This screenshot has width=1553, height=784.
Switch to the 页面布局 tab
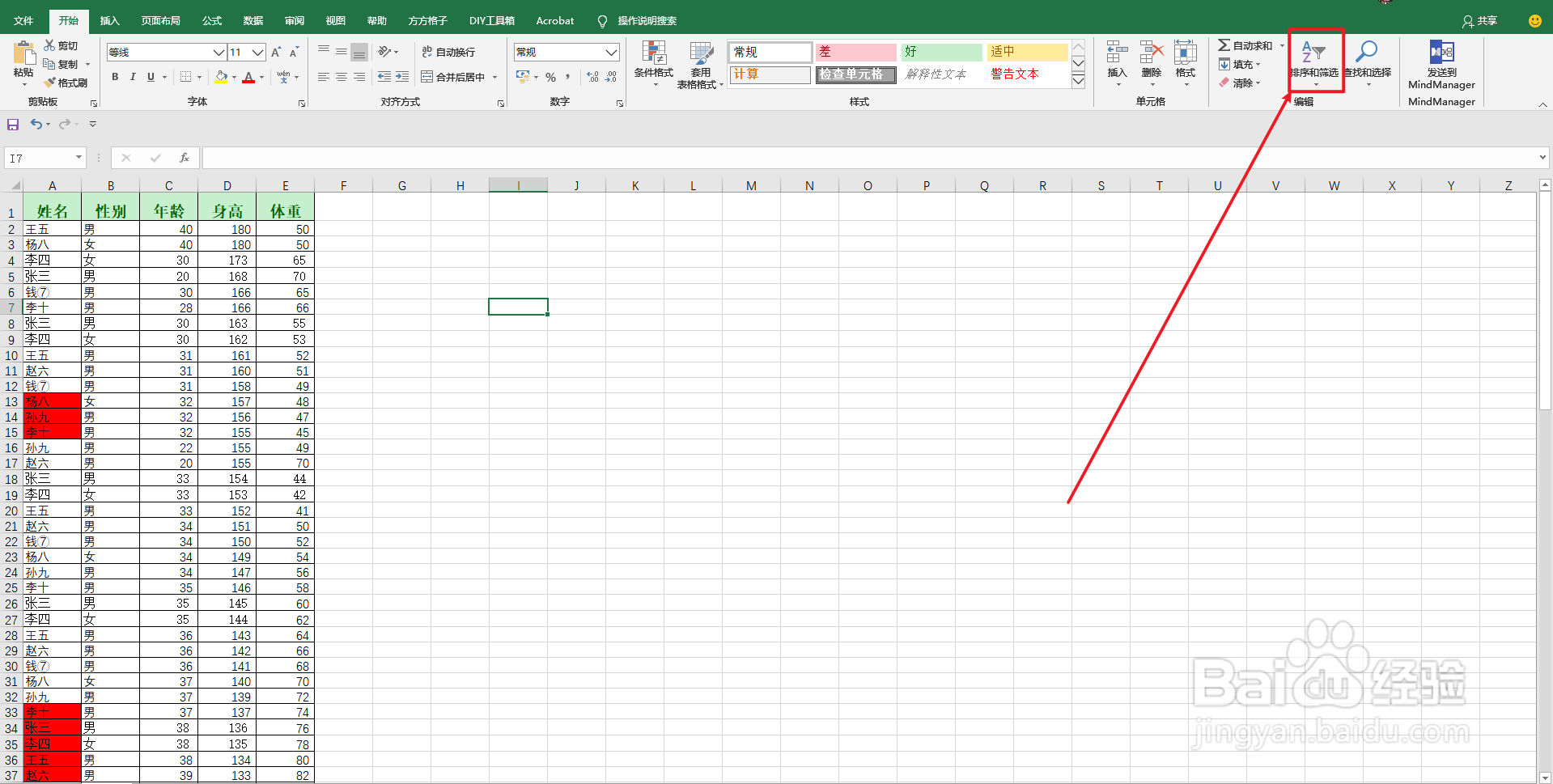point(160,21)
